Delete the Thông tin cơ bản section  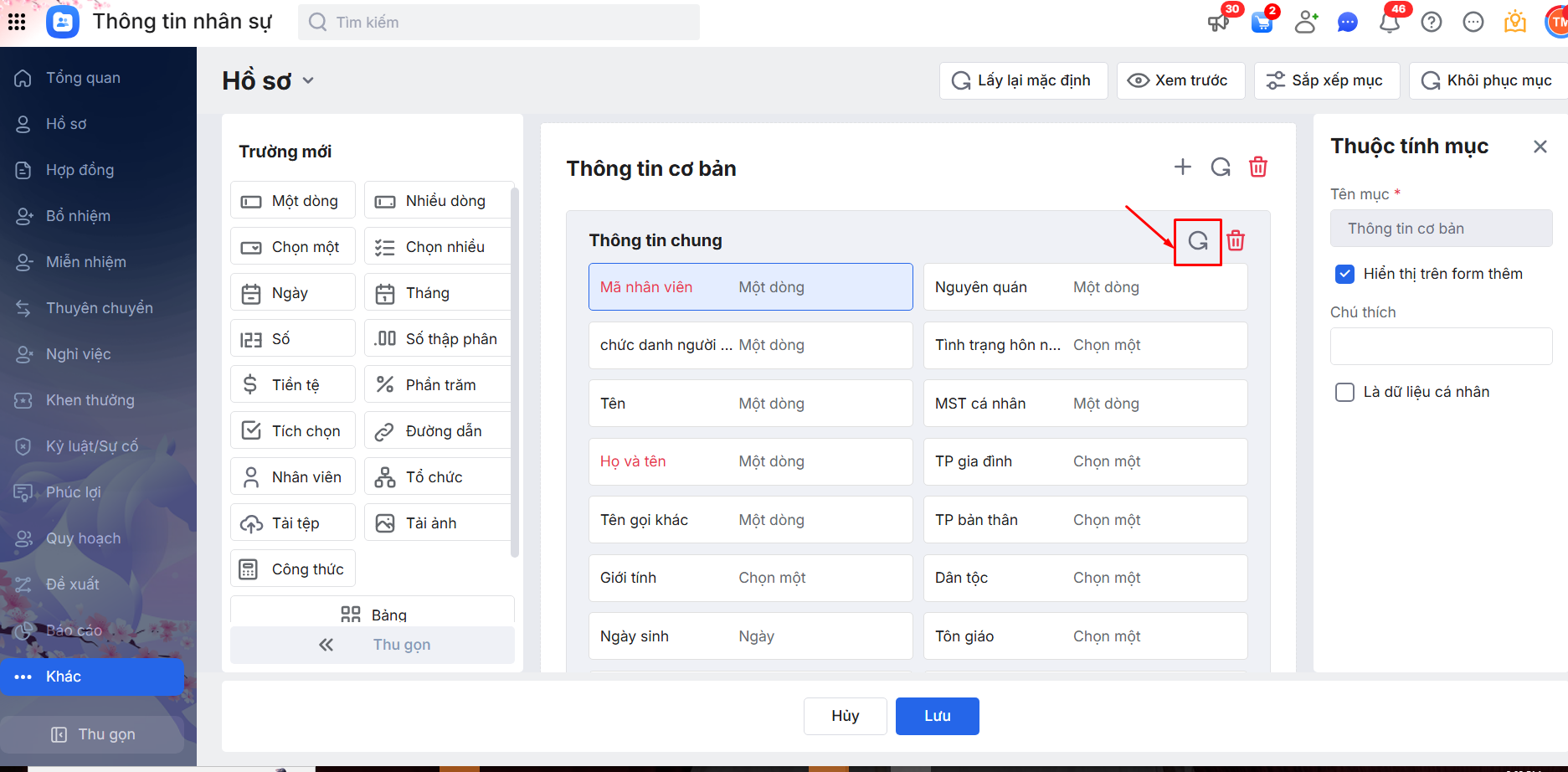(1258, 167)
